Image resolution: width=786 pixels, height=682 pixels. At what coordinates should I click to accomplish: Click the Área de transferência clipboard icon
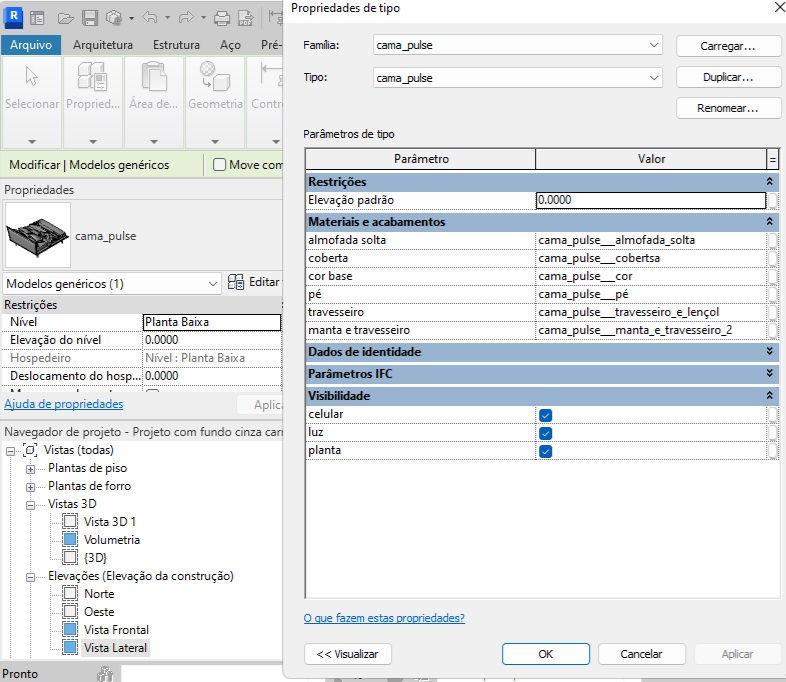coord(154,76)
